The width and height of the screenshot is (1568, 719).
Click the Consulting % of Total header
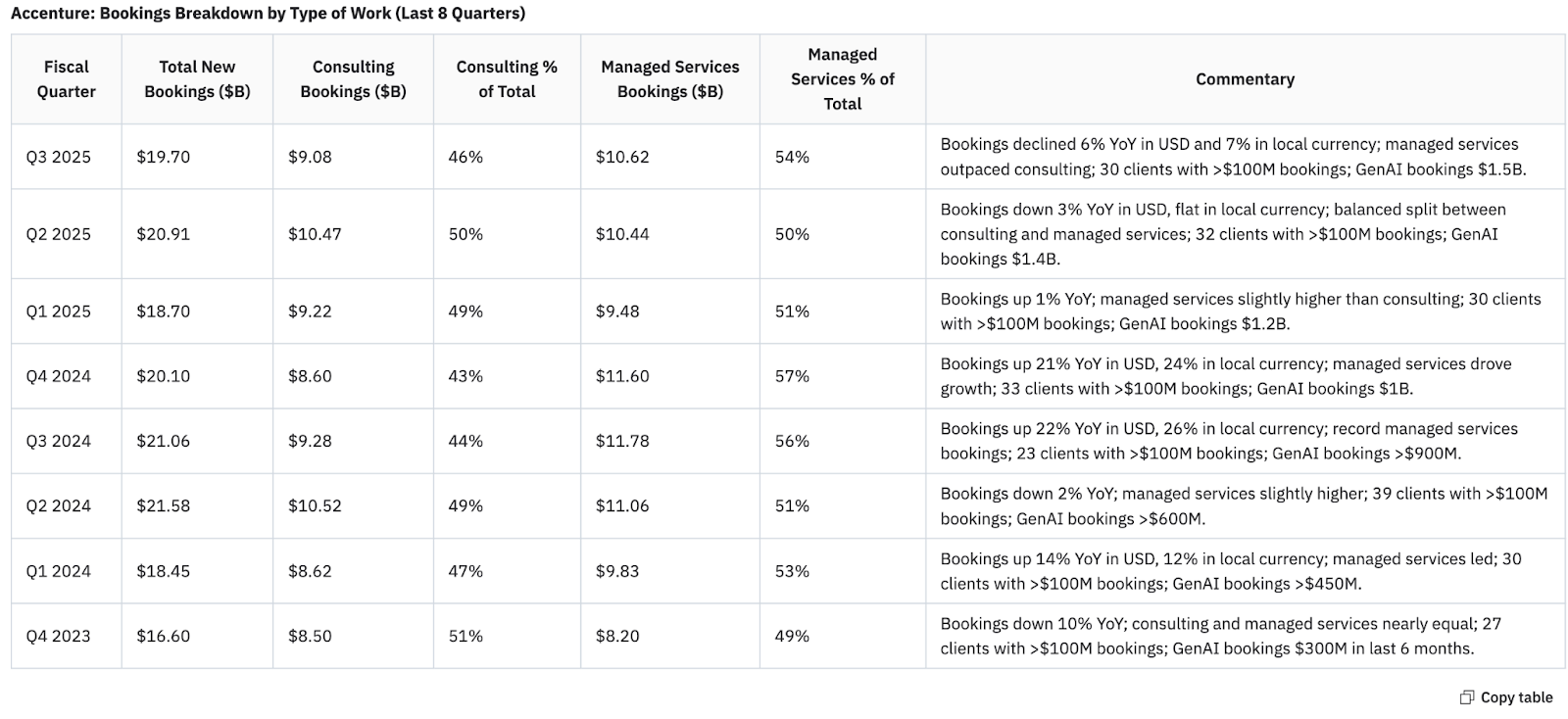coord(507,79)
